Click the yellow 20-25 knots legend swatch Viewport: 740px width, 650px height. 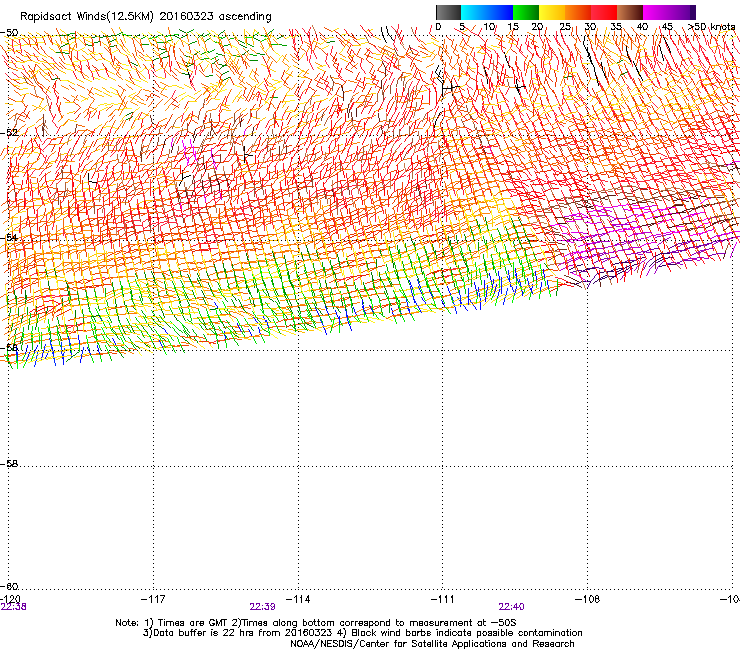tap(552, 12)
